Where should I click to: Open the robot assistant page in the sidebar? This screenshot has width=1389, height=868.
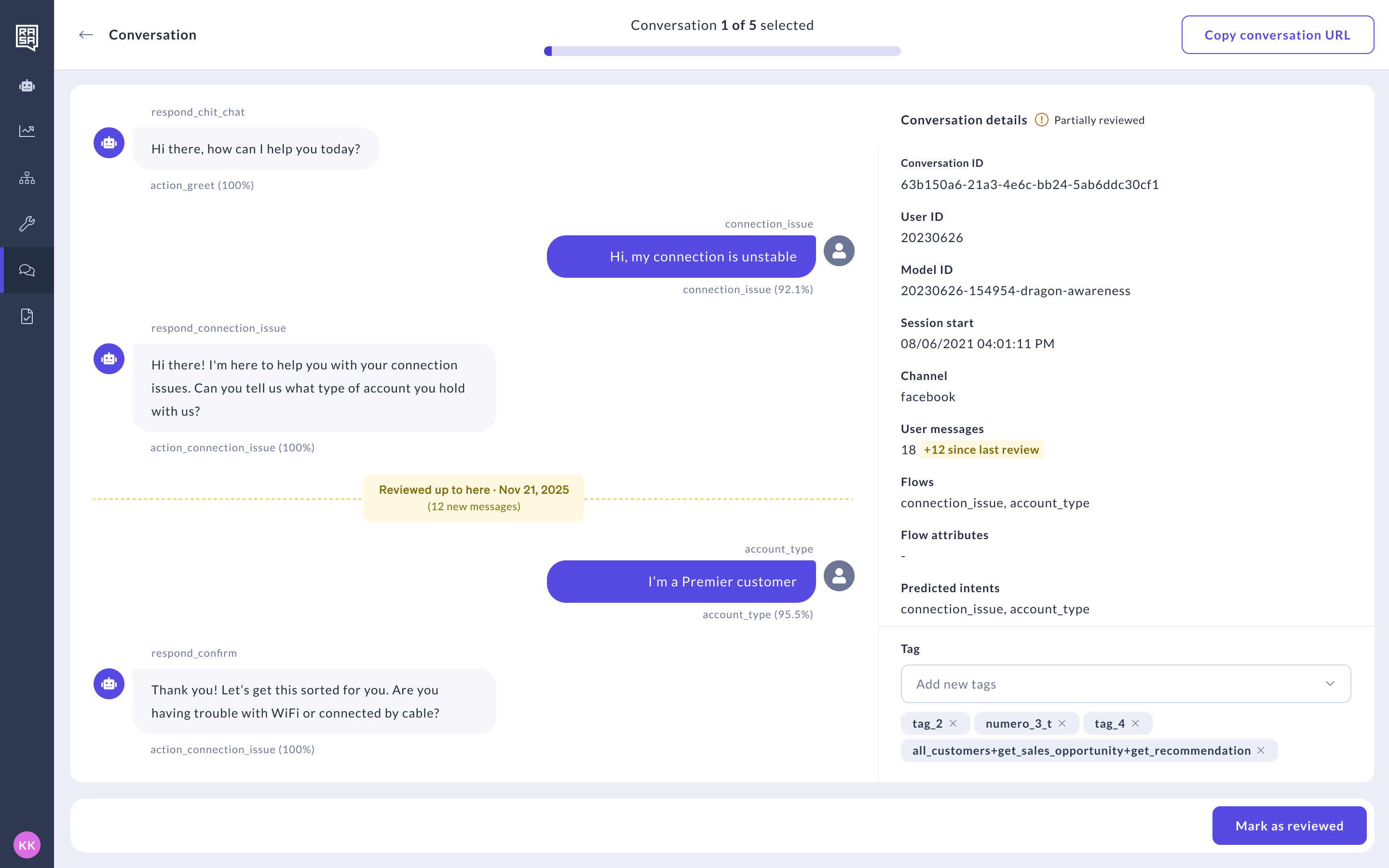tap(27, 86)
